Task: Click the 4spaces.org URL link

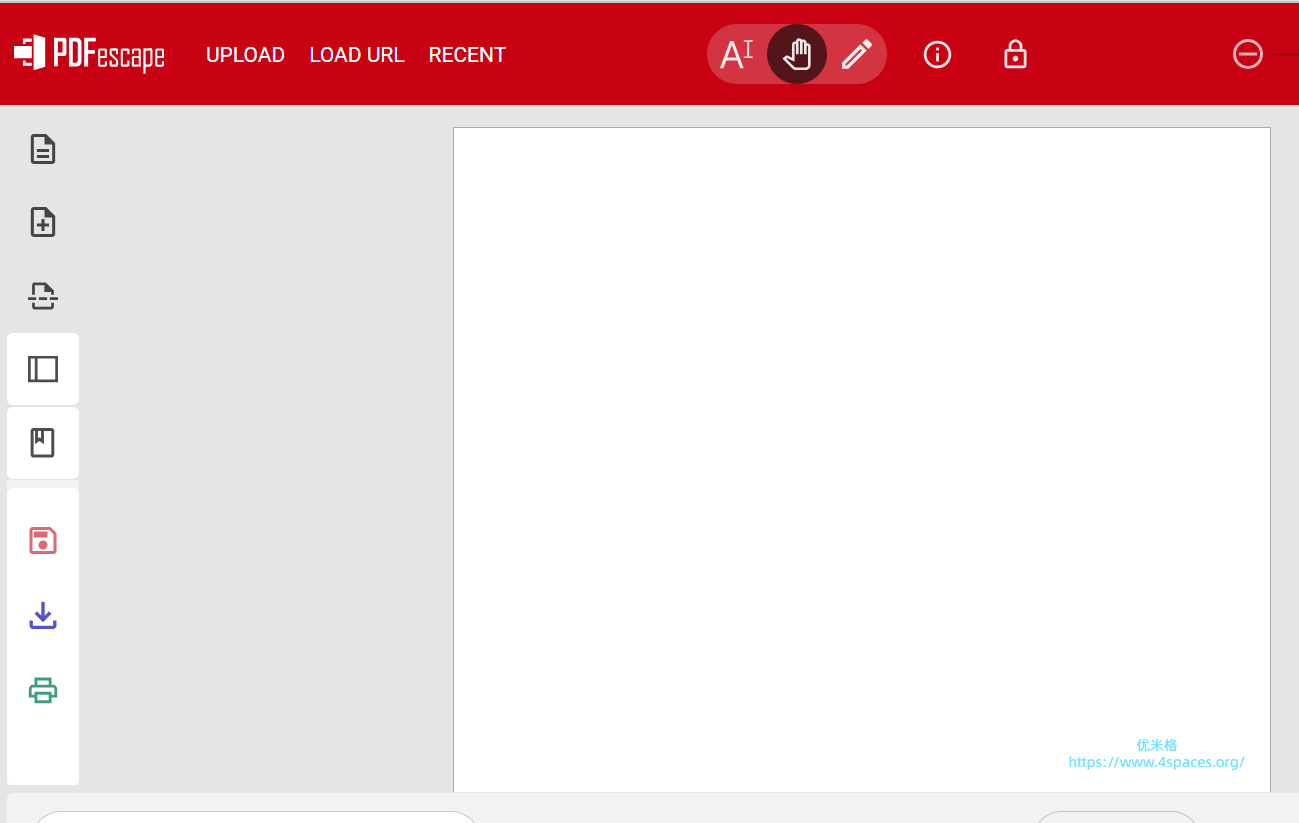Action: pyautogui.click(x=1156, y=762)
